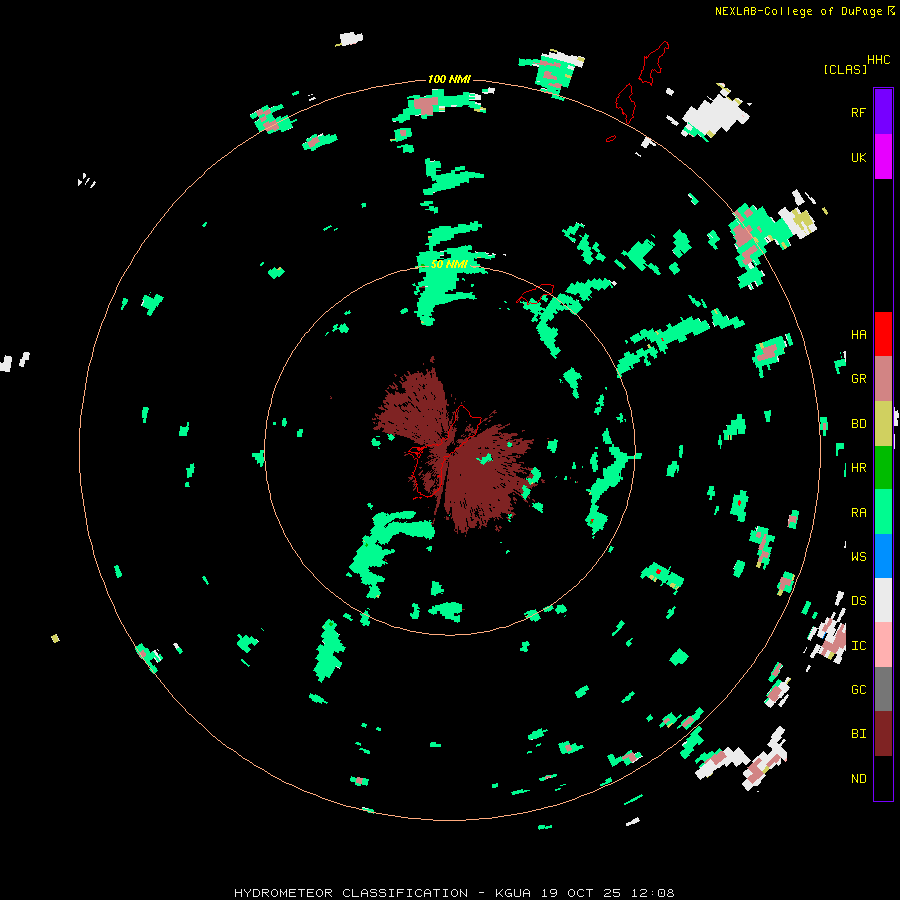Screen dimensions: 900x900
Task: Click the 50 NMI range ring label
Action: click(449, 264)
